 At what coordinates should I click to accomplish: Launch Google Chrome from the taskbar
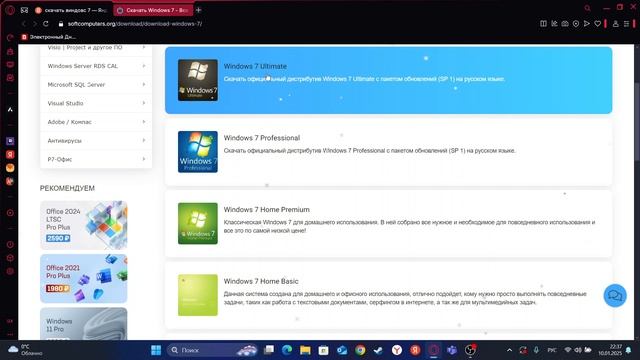[x=360, y=350]
